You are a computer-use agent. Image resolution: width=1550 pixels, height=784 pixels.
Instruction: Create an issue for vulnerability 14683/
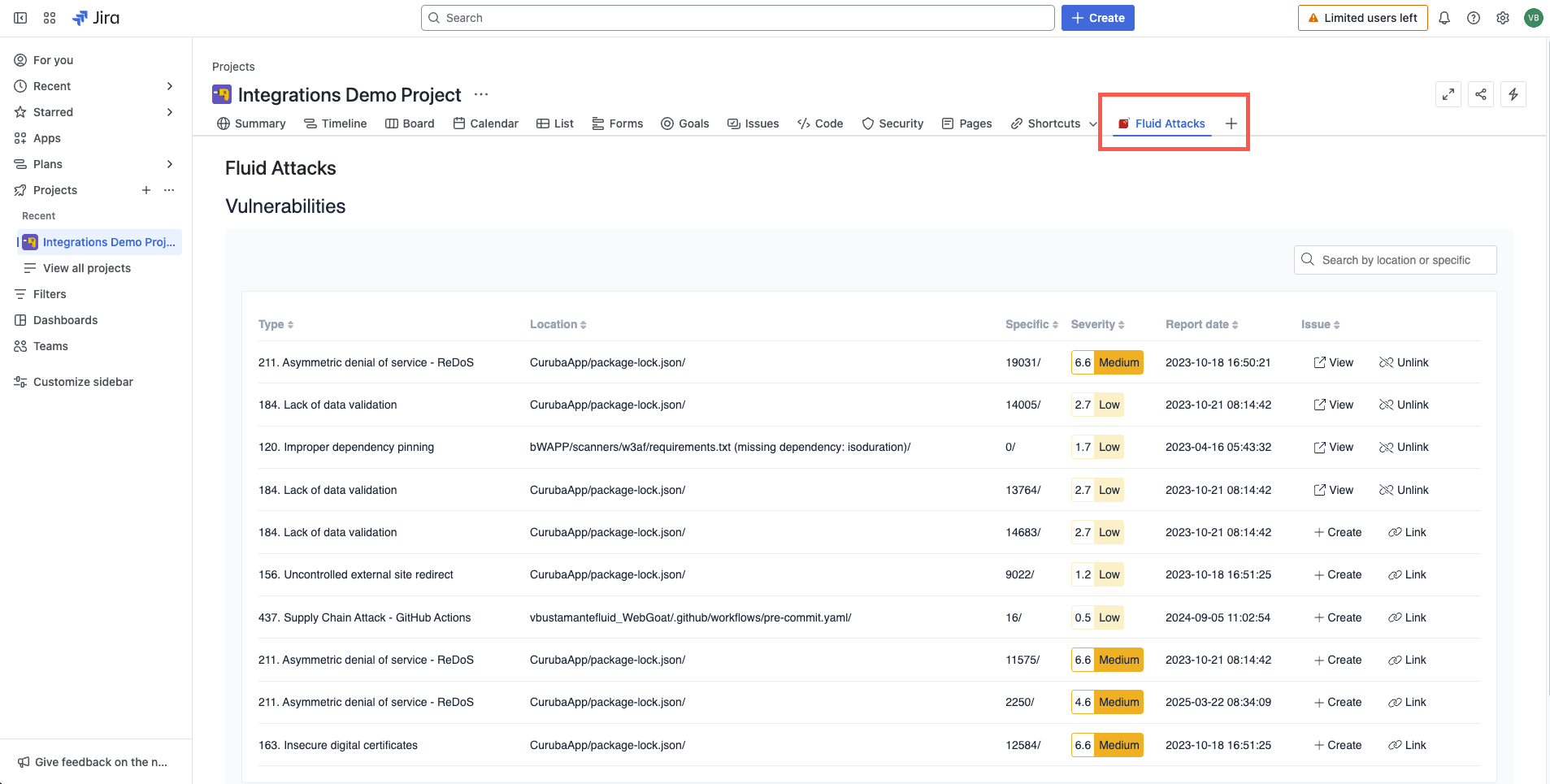pos(1337,532)
